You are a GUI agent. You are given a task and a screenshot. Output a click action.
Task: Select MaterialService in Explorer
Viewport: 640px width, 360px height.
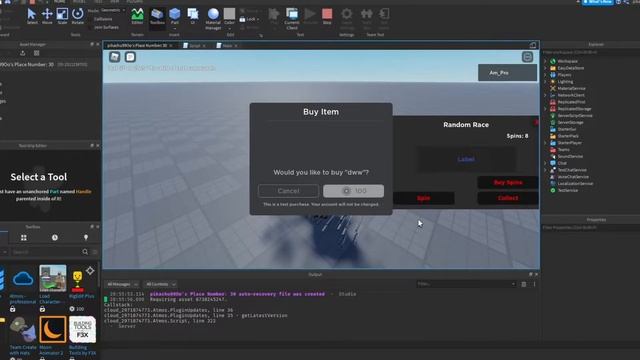[x=571, y=88]
